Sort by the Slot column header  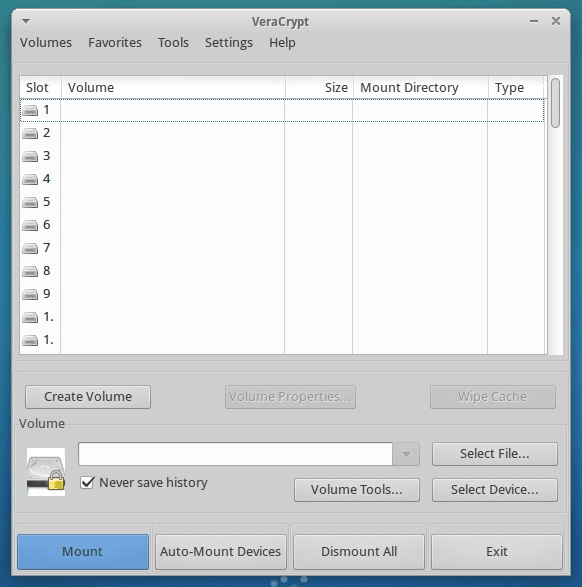(x=40, y=88)
